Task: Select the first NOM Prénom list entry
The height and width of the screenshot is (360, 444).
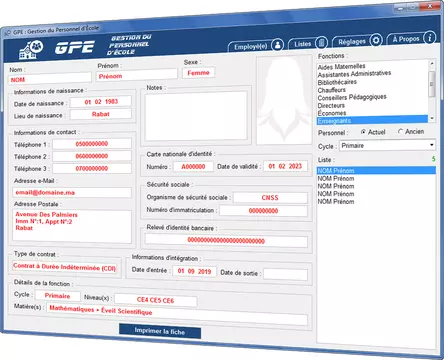Action: pos(376,170)
